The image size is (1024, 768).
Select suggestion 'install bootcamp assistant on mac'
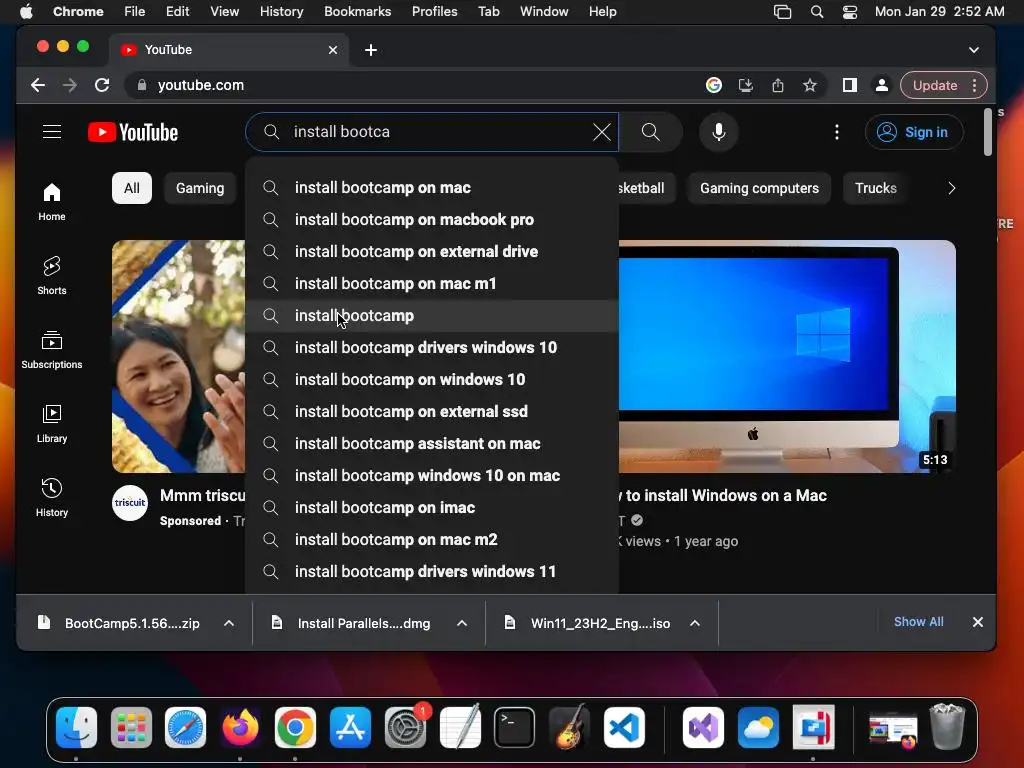pos(432,443)
